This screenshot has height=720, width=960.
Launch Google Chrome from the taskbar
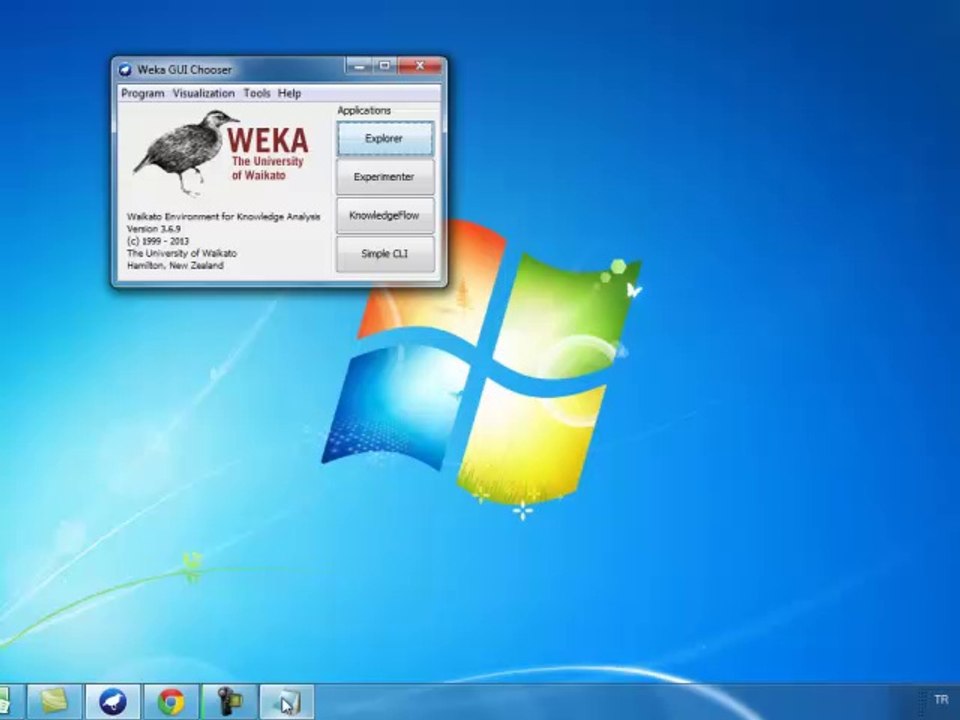pos(171,702)
